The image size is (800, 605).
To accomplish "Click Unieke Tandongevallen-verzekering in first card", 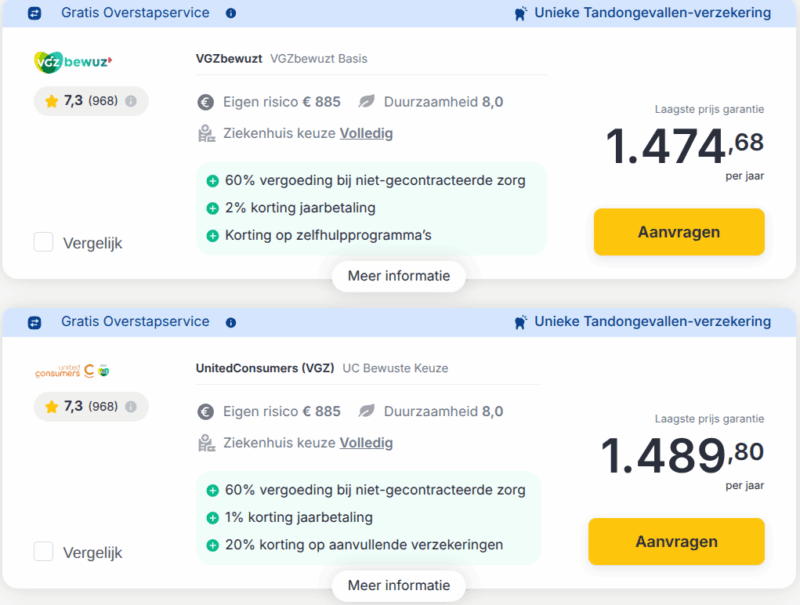I will click(x=652, y=13).
